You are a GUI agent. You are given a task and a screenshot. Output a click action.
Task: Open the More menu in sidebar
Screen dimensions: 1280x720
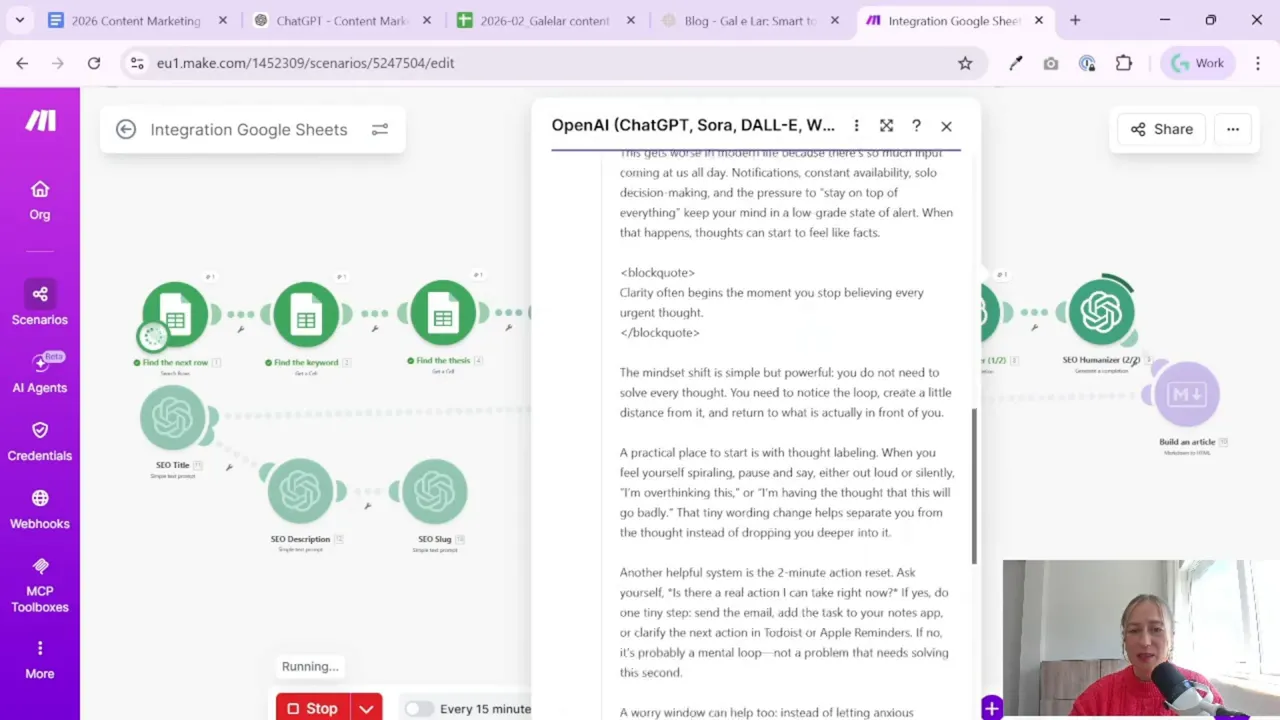point(40,660)
